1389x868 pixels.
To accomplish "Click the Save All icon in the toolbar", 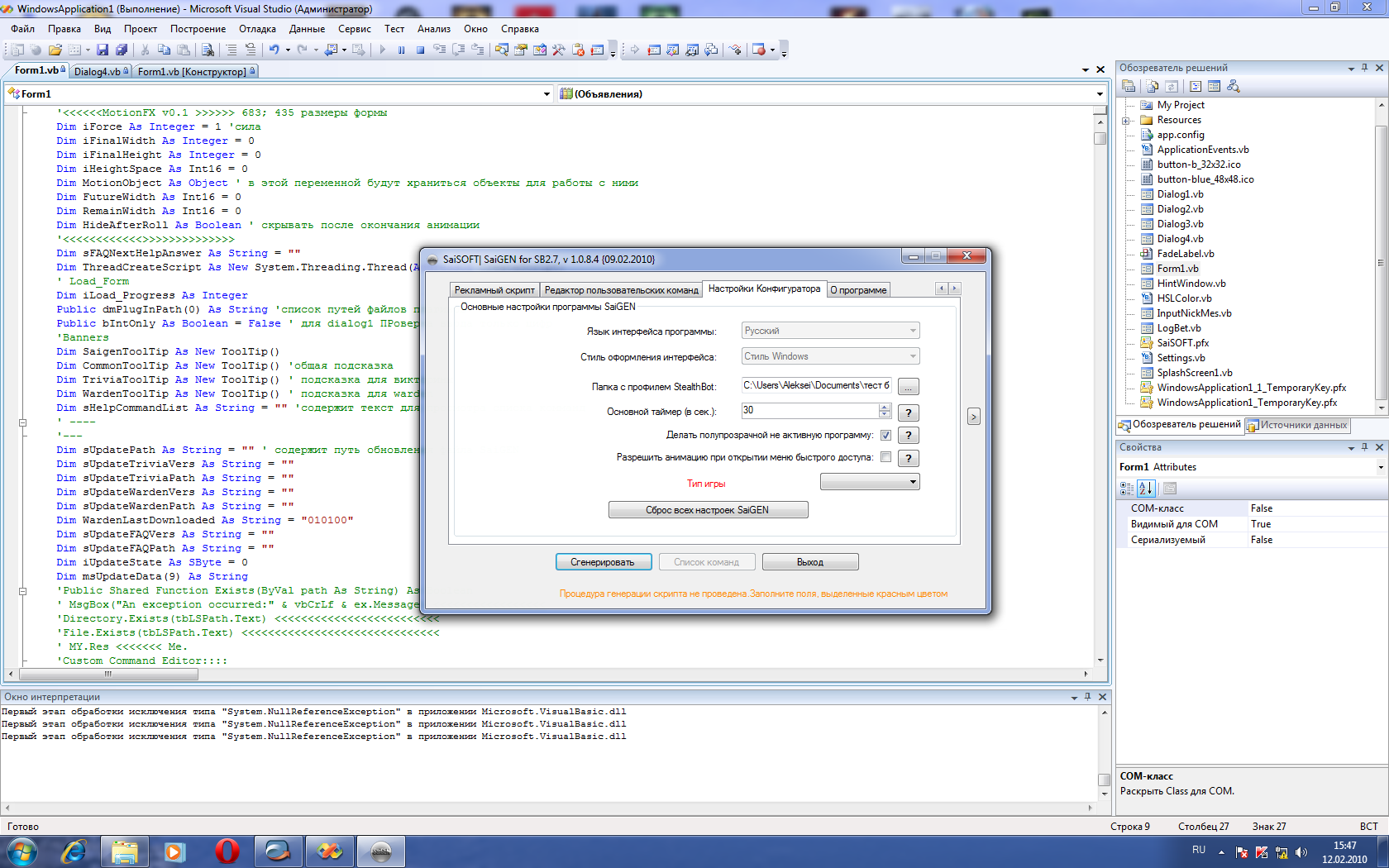I will click(122, 50).
